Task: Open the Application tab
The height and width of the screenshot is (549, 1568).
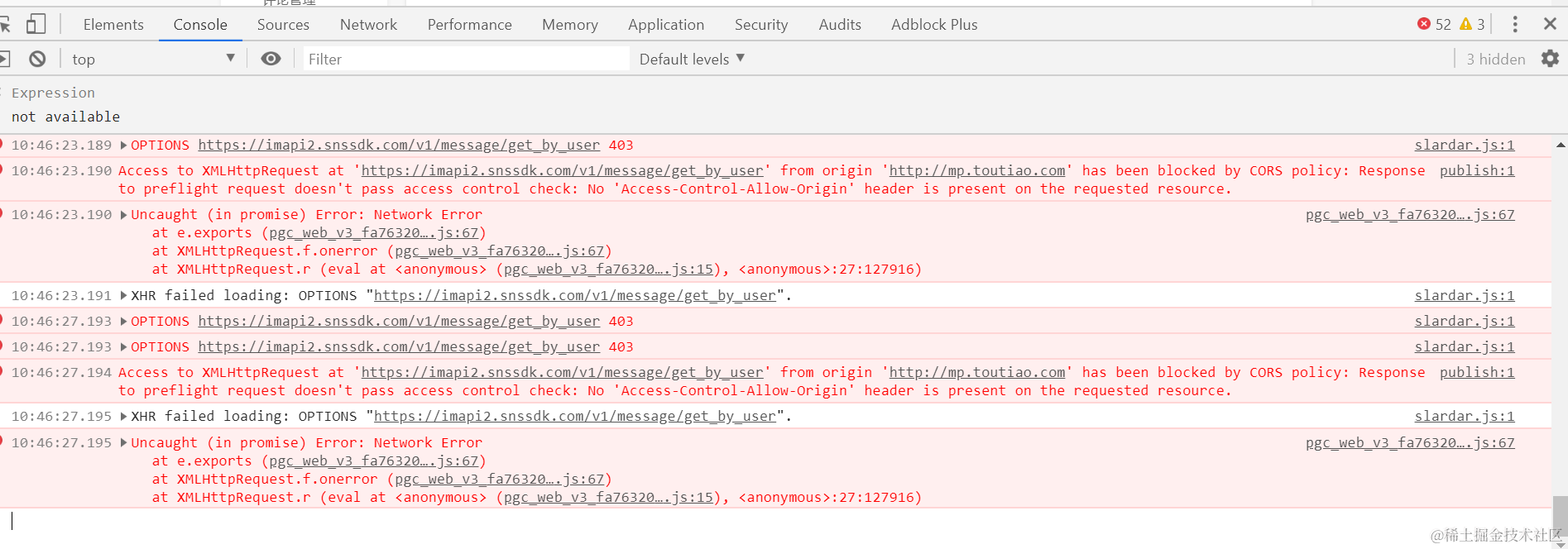Action: (x=666, y=25)
